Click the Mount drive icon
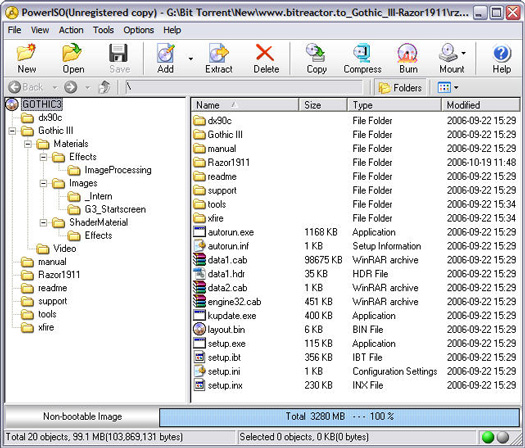The width and height of the screenshot is (525, 448). click(448, 53)
